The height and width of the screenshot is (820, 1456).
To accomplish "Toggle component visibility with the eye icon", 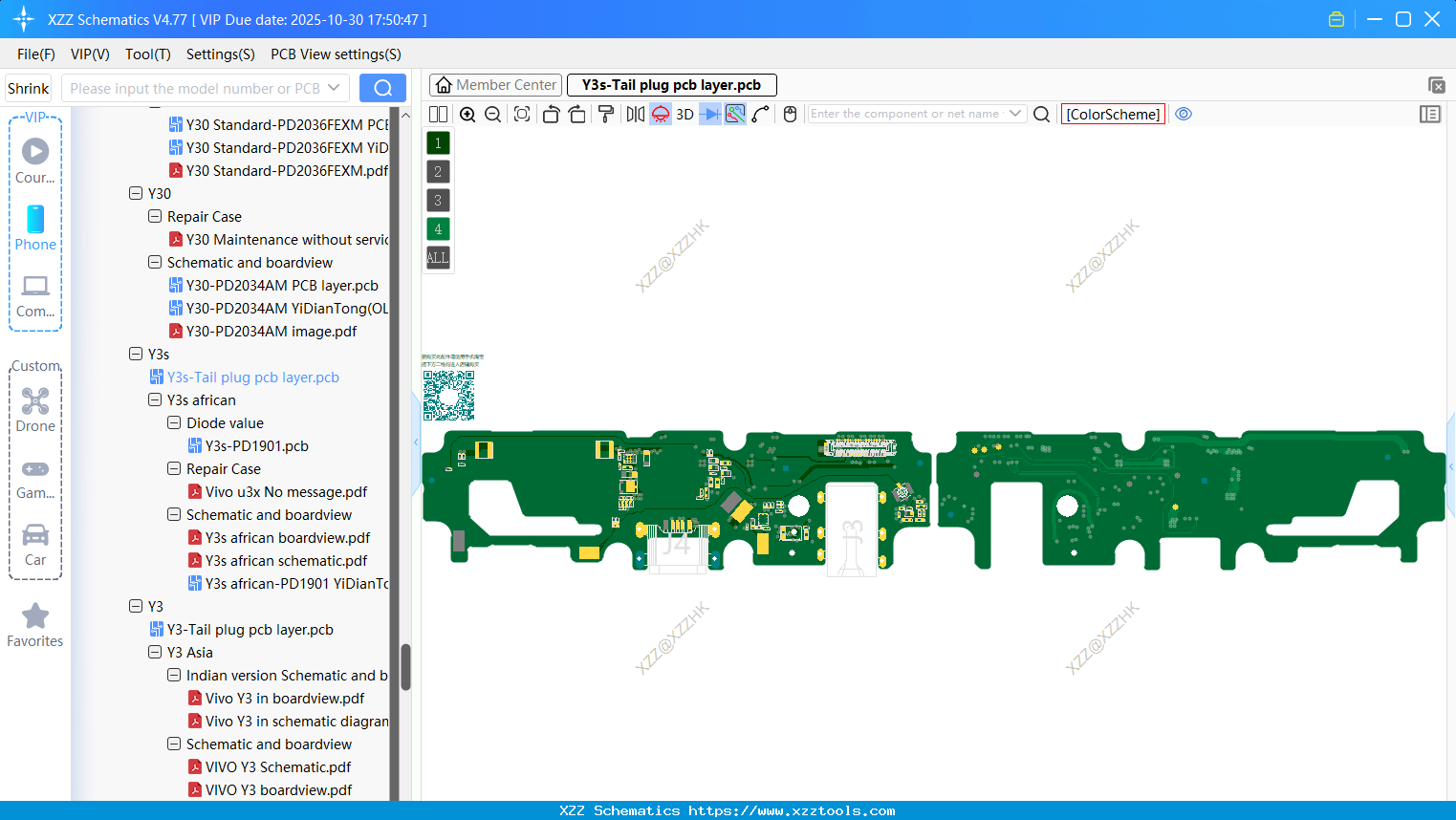I will (1184, 114).
